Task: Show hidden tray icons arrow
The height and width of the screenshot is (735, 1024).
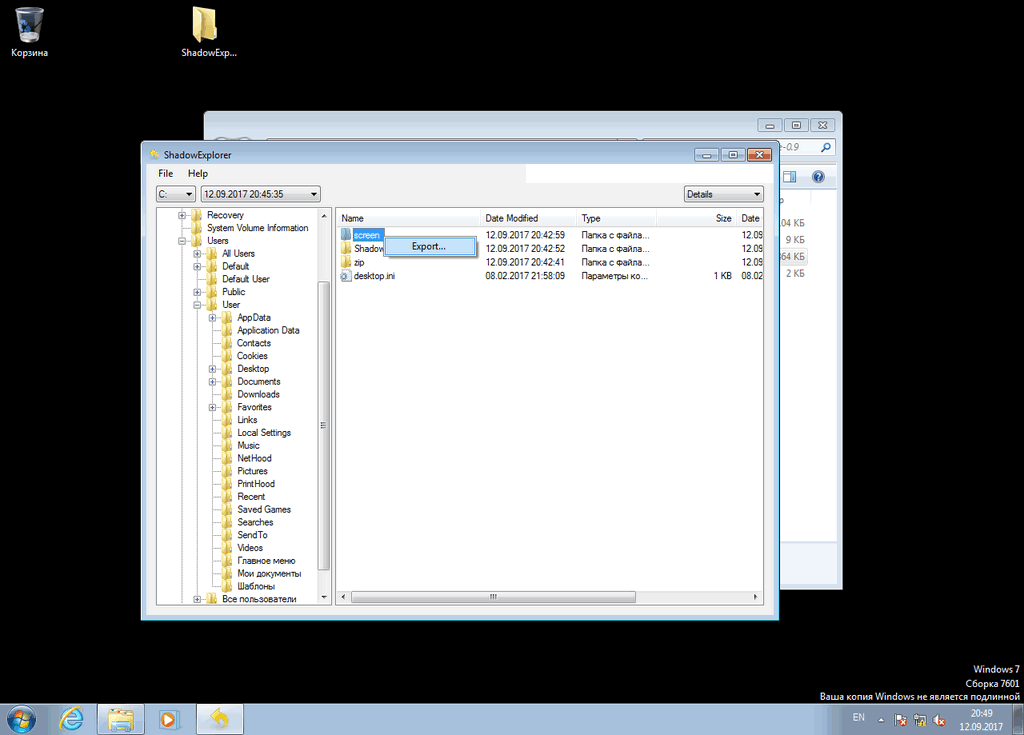Action: [x=881, y=720]
